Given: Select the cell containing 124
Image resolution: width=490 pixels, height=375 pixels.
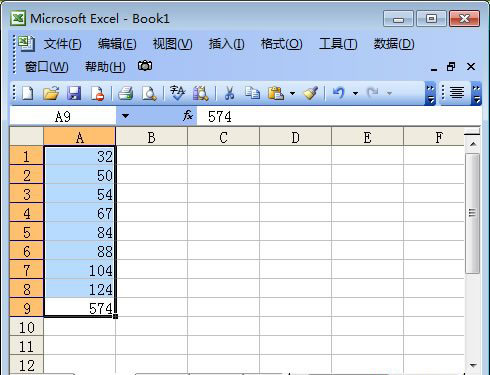Looking at the screenshot, I should [x=79, y=289].
